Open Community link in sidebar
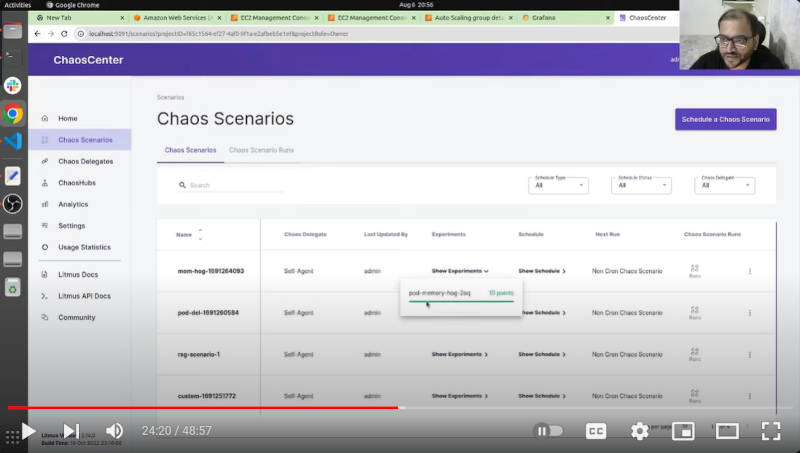The width and height of the screenshot is (800, 453). coord(77,317)
